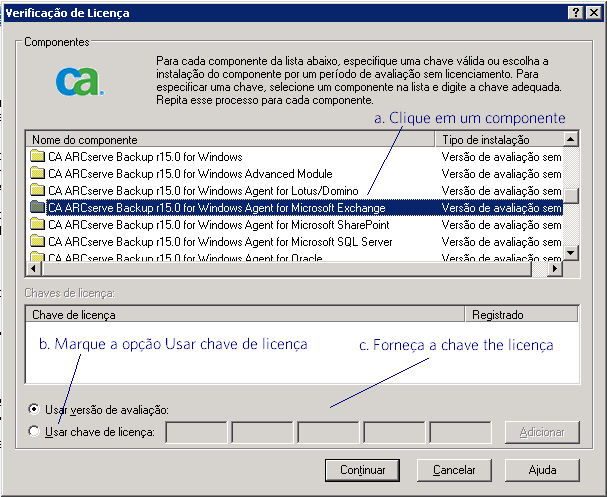Select the Agent for Microsoft SharePoint folder icon
This screenshot has width=607, height=497.
(x=38, y=225)
